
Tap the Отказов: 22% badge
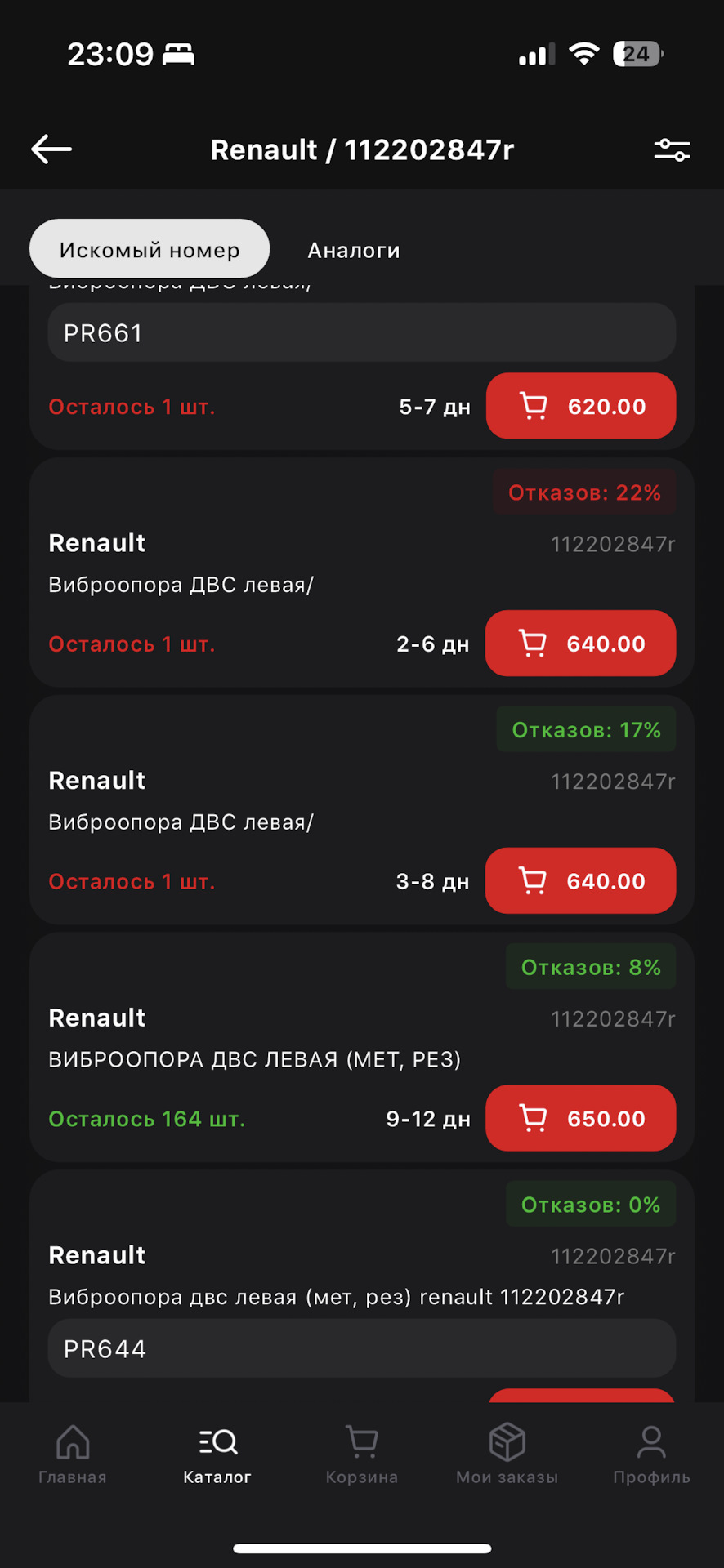[x=584, y=492]
